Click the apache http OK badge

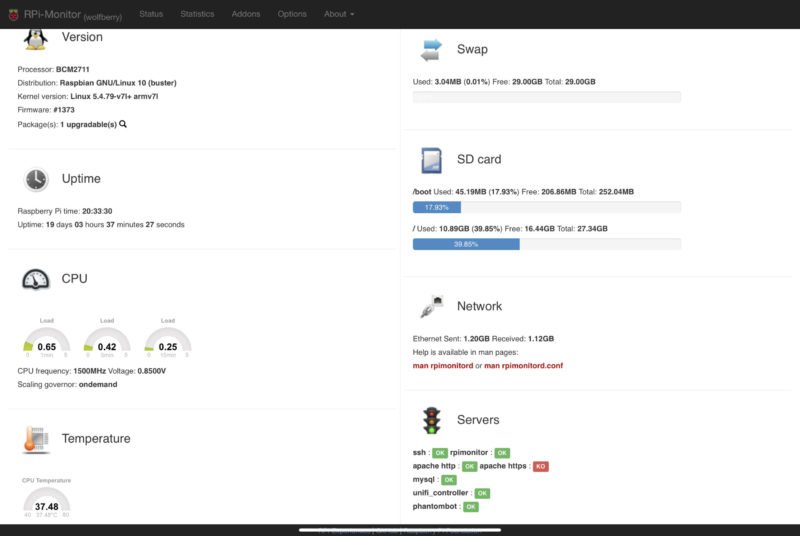coord(469,466)
